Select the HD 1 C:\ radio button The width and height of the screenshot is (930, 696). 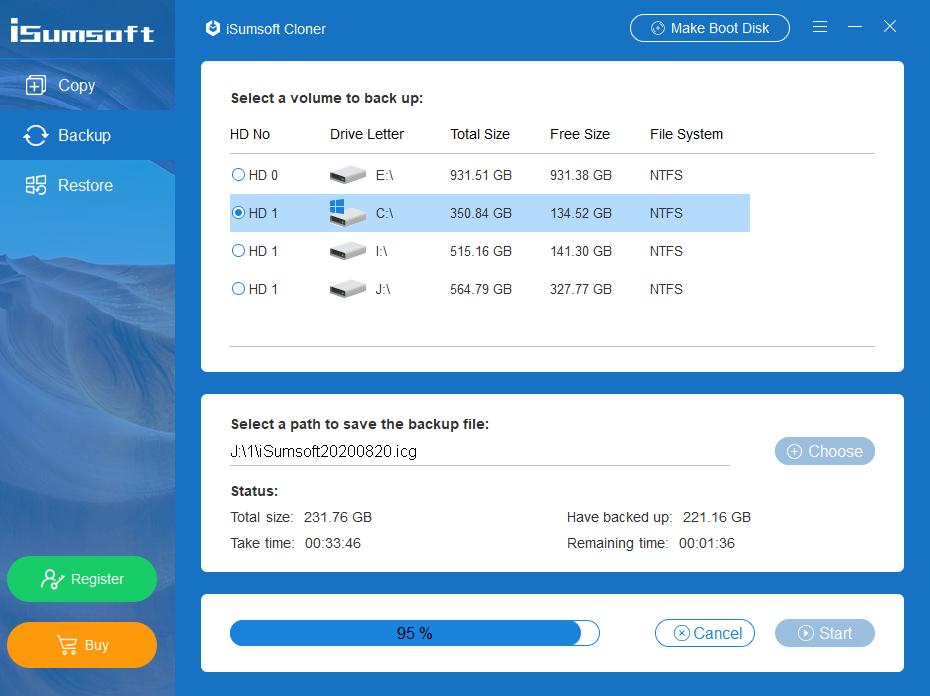pos(238,212)
